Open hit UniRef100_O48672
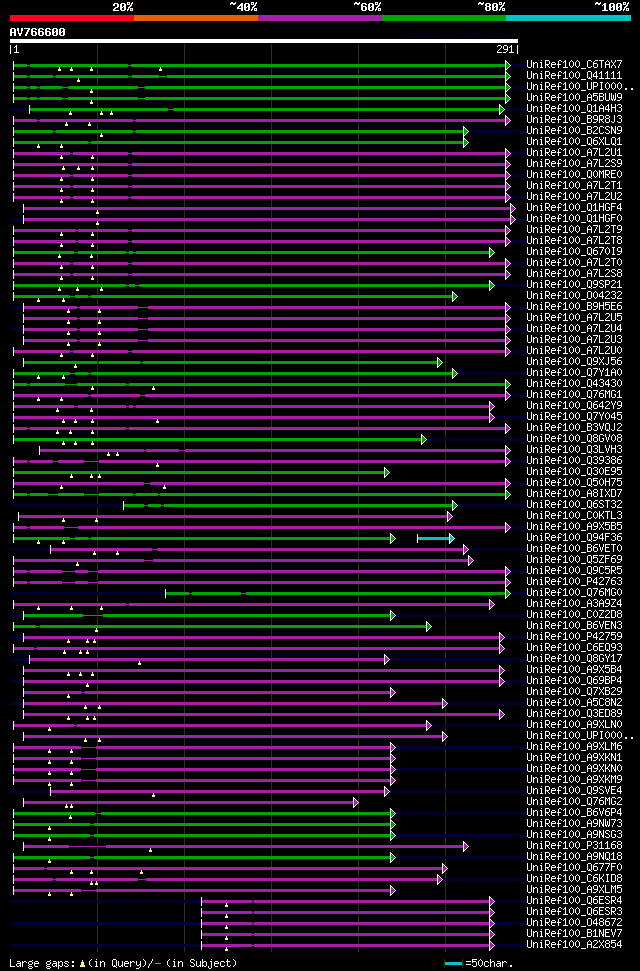The width and height of the screenshot is (640, 971). 574,923
